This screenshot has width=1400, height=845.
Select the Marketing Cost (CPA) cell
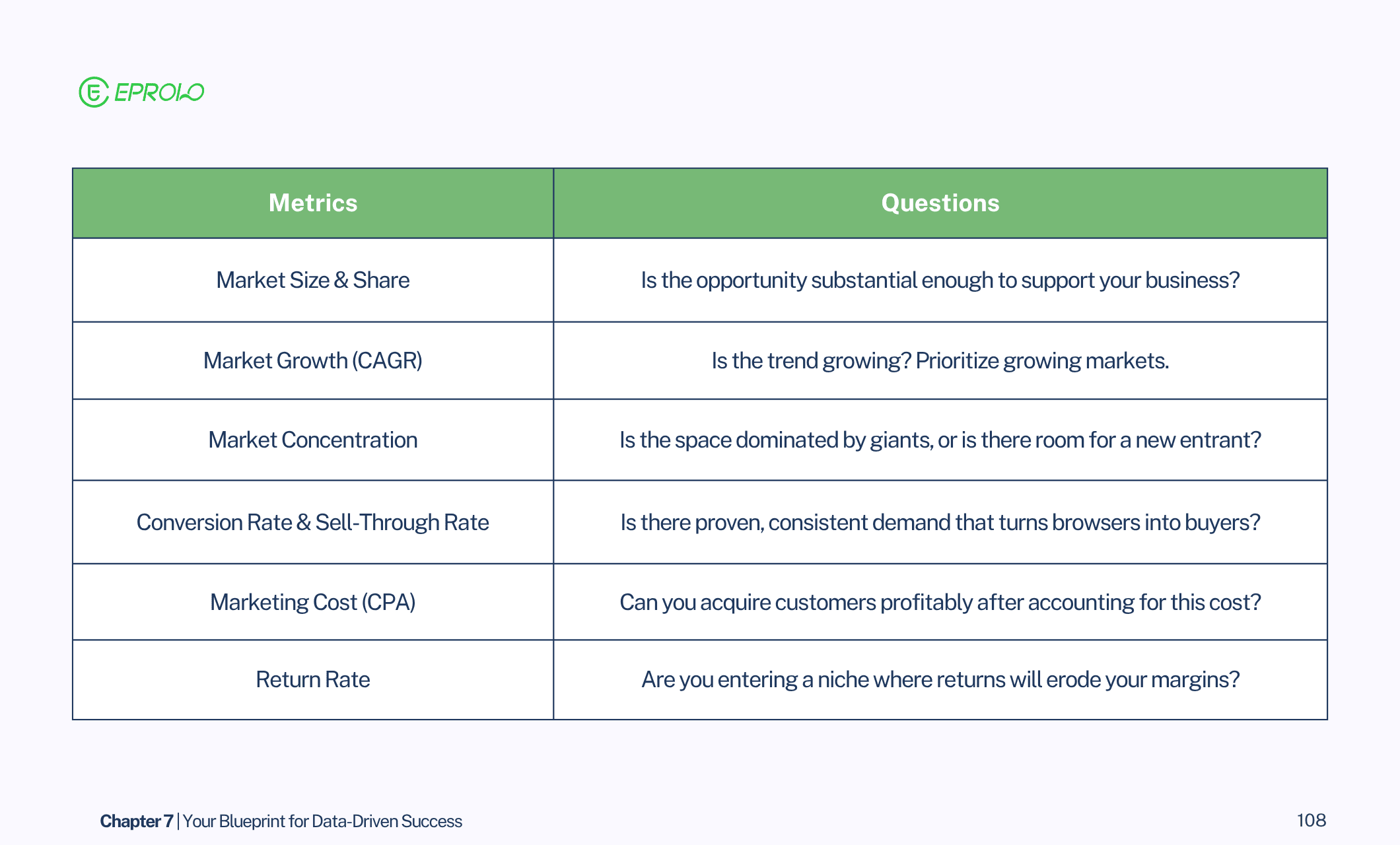pyautogui.click(x=313, y=603)
